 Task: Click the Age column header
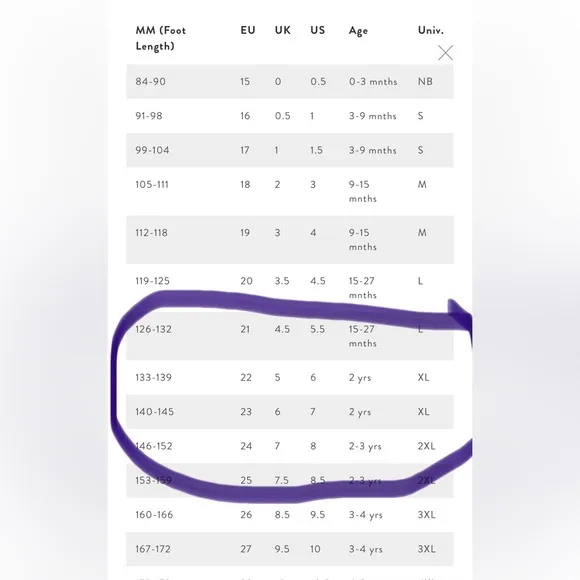click(358, 31)
